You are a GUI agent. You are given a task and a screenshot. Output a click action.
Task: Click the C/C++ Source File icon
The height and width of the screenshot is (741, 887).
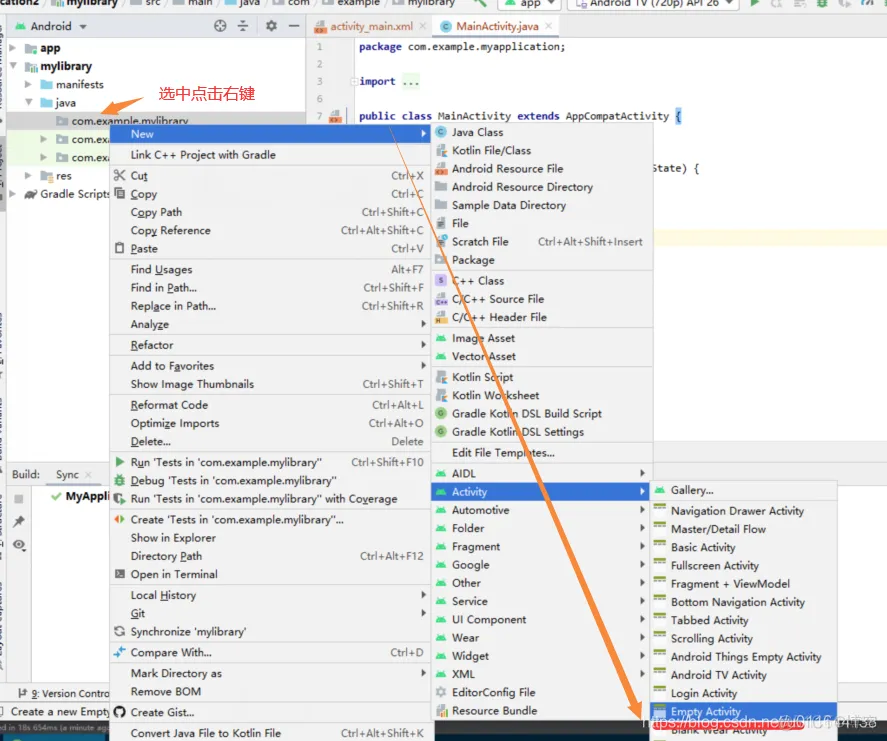coord(441,299)
